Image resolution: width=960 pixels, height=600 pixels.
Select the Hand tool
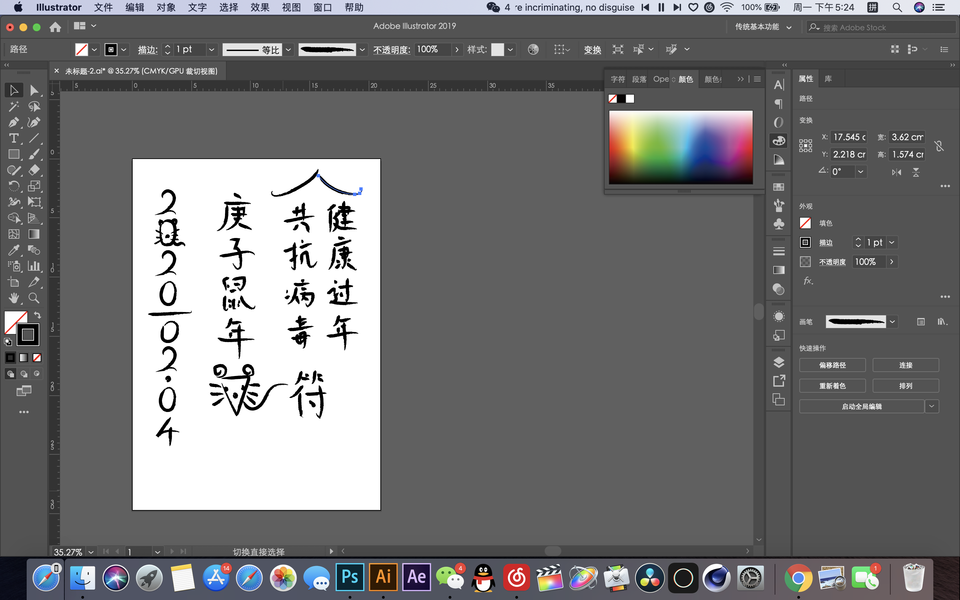[13, 298]
